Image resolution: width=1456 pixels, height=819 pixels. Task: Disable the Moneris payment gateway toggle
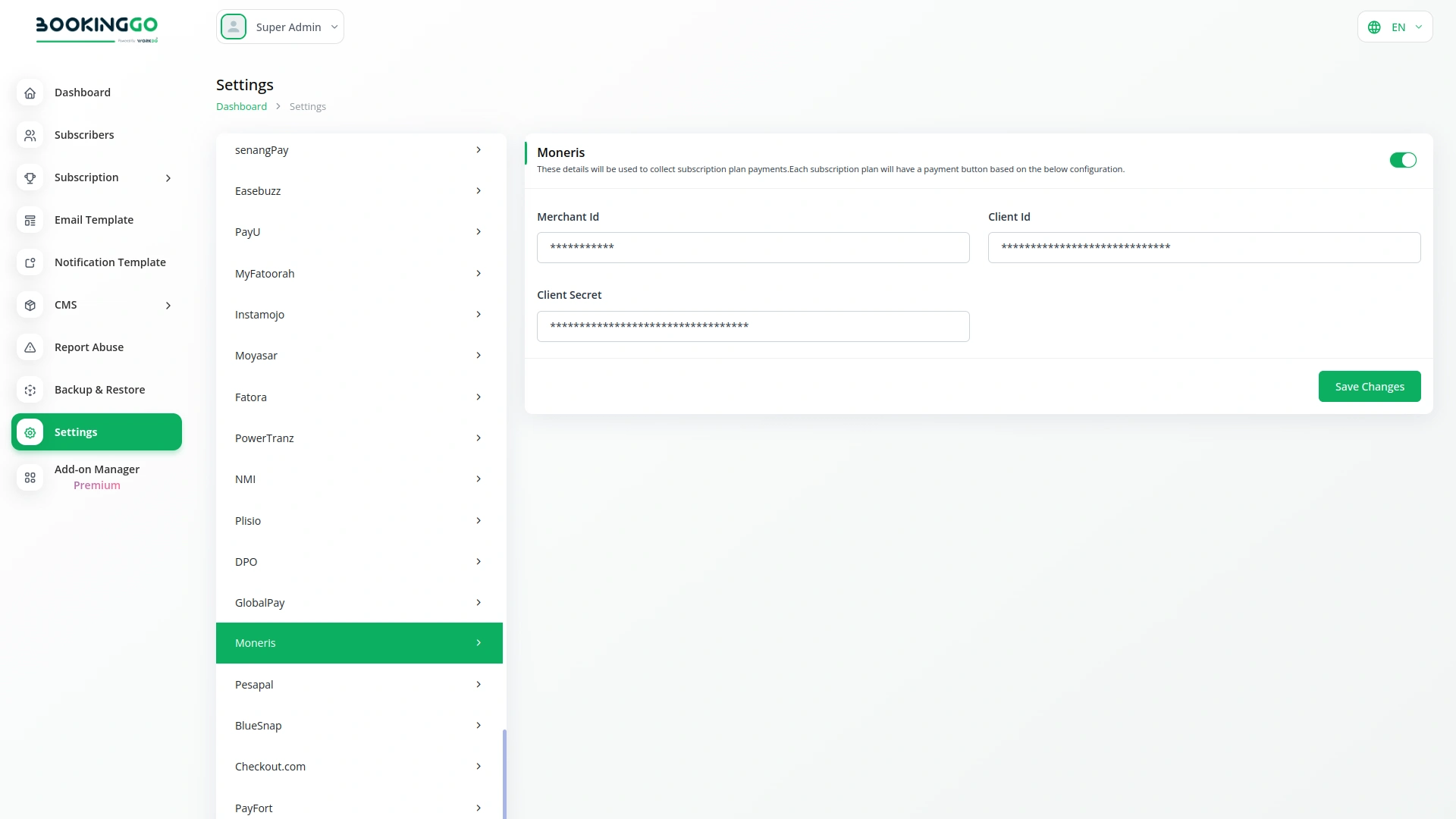click(x=1403, y=160)
